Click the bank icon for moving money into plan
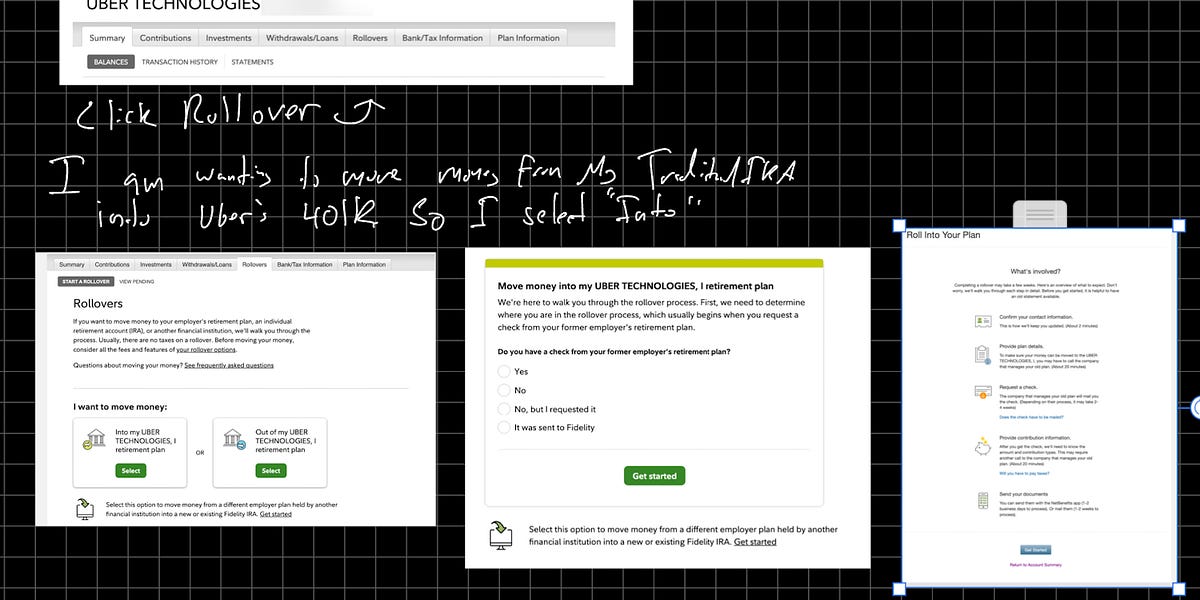Viewport: 1200px width, 600px height. pos(96,438)
